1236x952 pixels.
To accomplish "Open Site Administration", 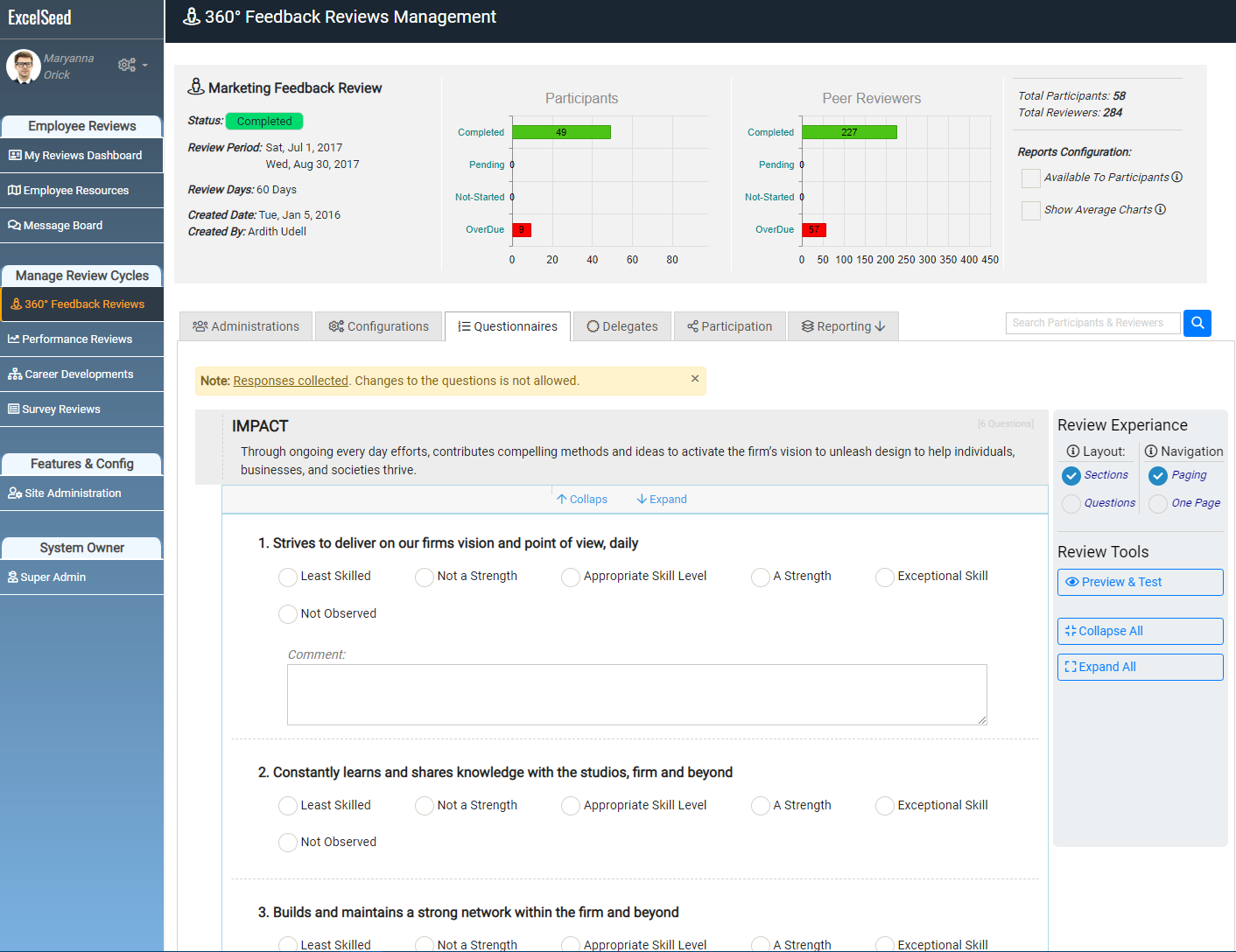I will (72, 493).
